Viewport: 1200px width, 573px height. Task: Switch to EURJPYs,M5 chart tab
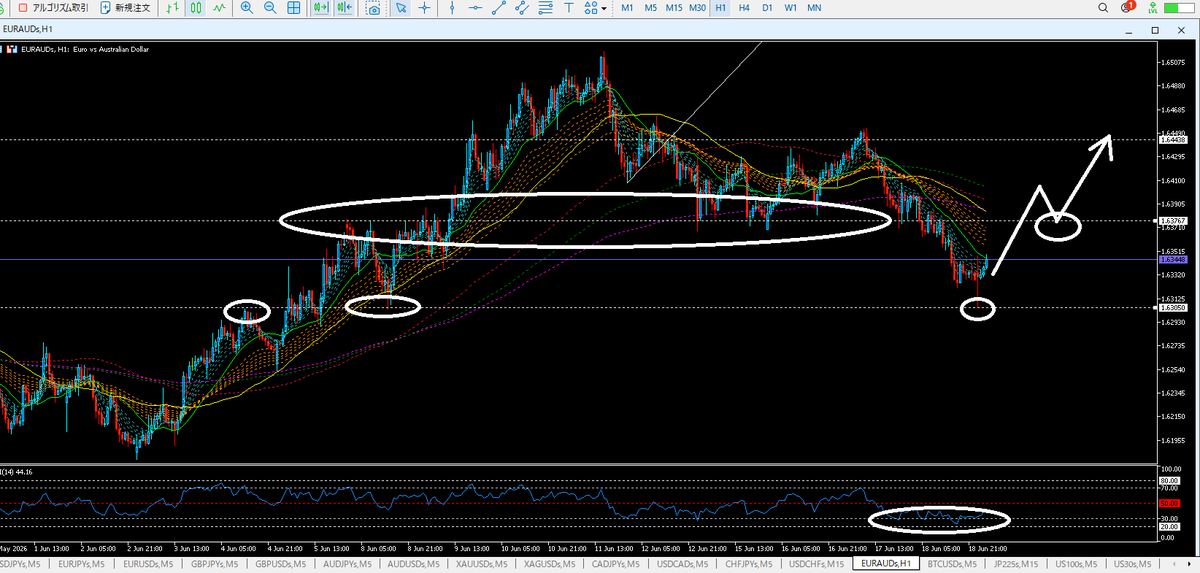[x=83, y=565]
